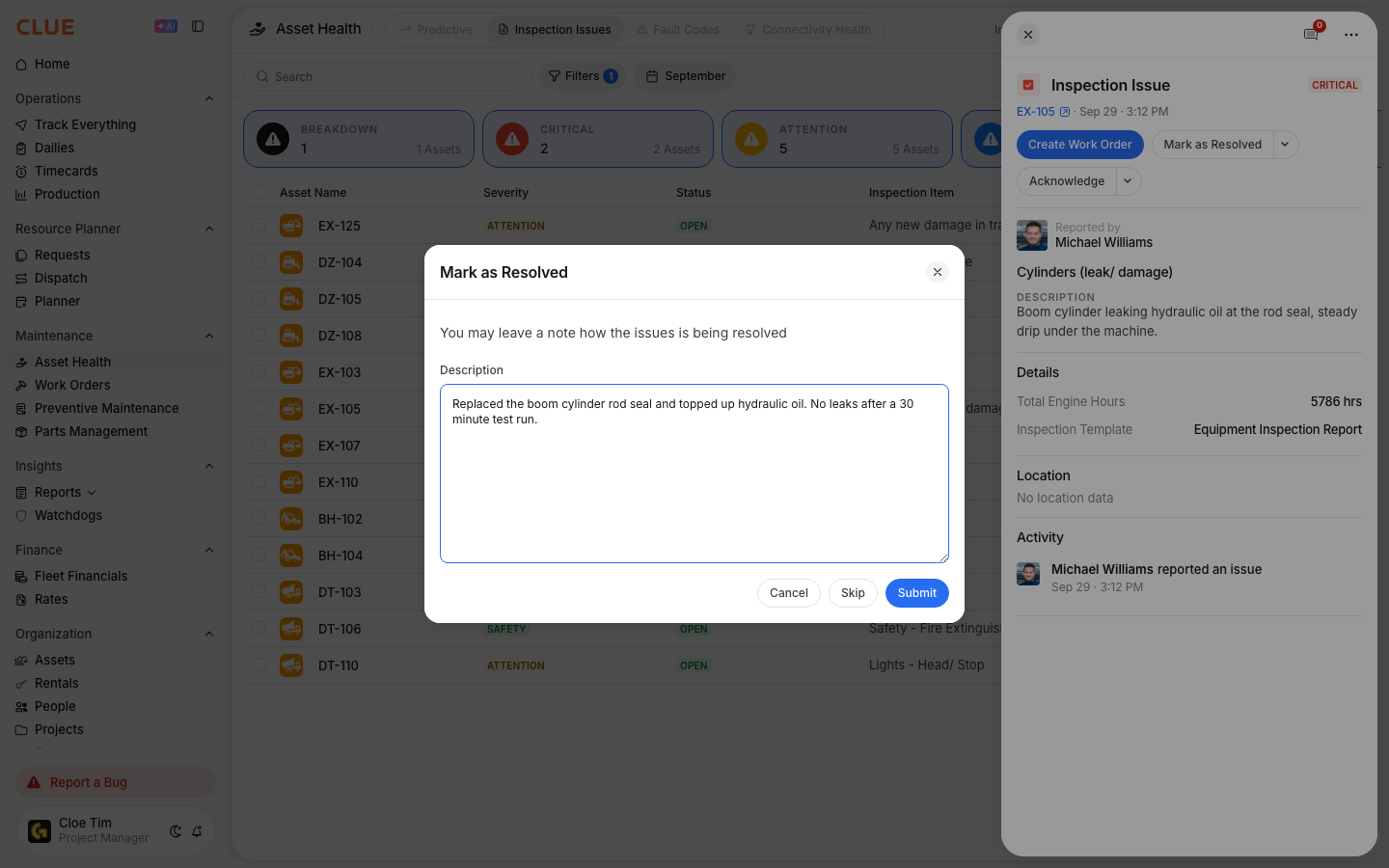Image resolution: width=1389 pixels, height=868 pixels.
Task: Open Timecards in the sidebar
Action: click(x=66, y=172)
